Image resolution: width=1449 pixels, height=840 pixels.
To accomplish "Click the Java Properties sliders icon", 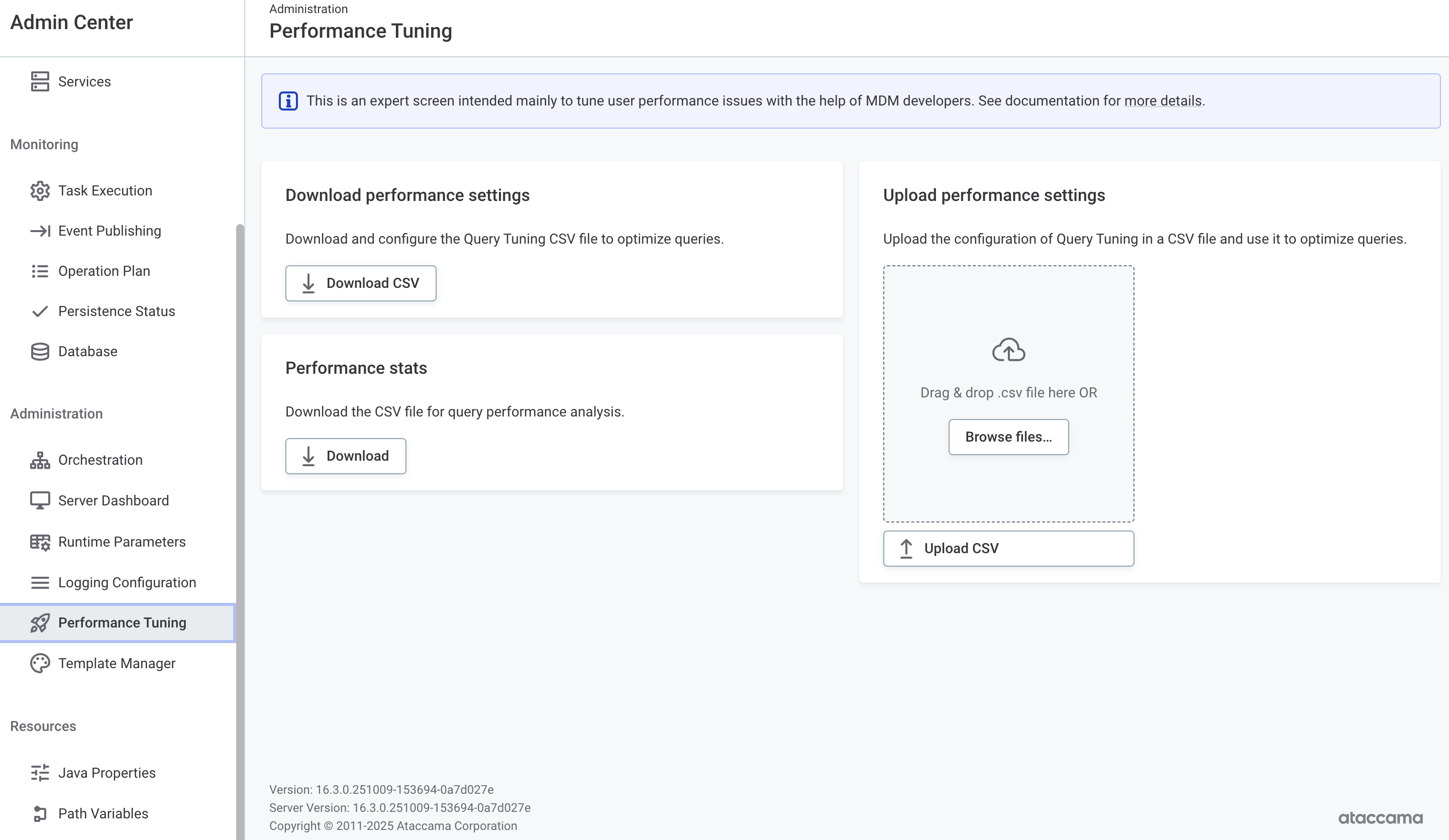I will tap(40, 773).
